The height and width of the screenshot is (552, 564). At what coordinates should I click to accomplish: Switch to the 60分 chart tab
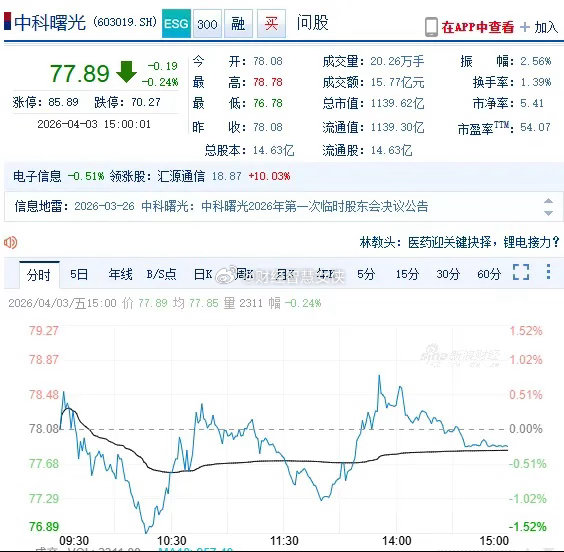tap(489, 274)
